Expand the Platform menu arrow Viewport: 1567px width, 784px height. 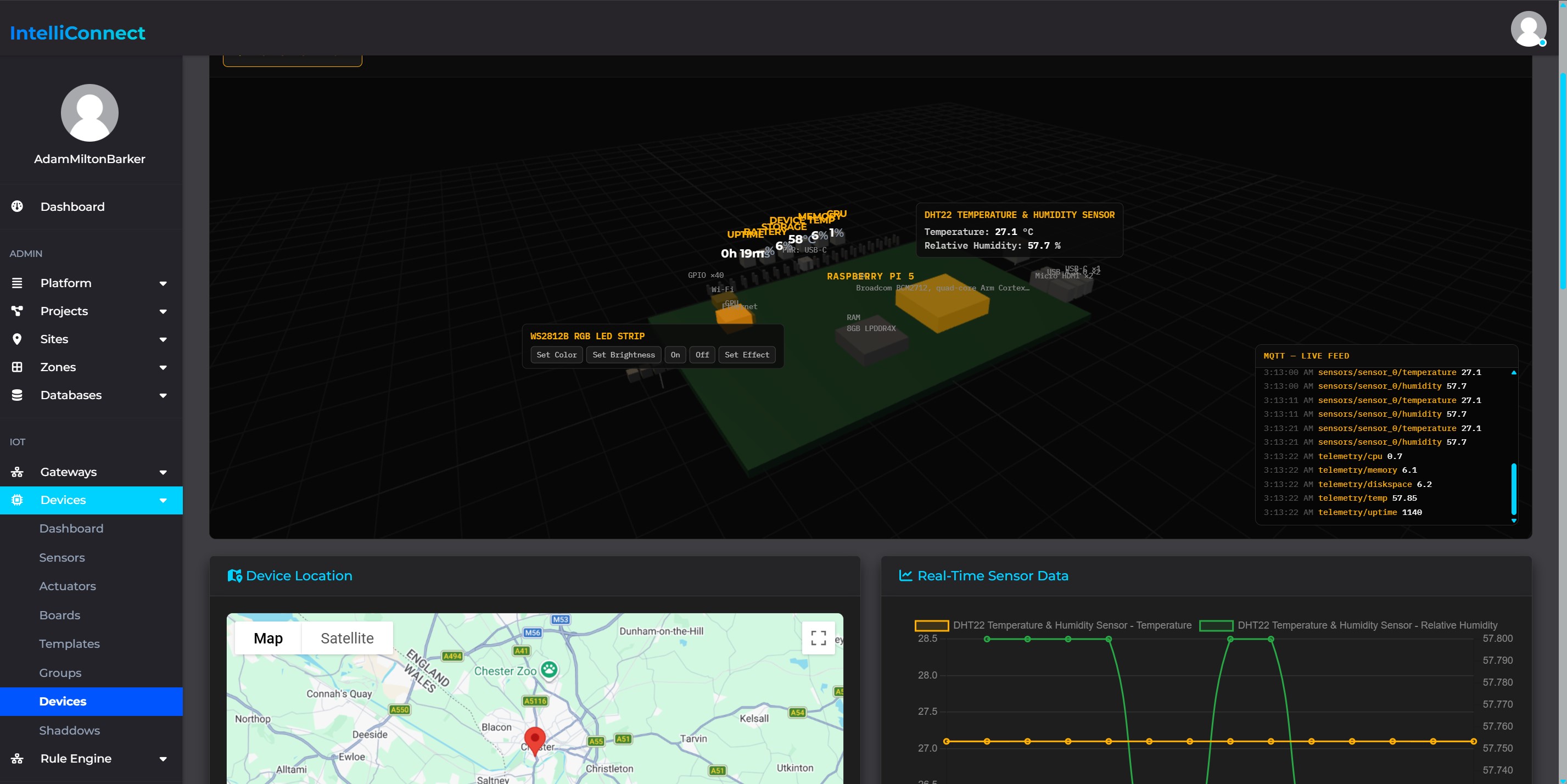163,283
